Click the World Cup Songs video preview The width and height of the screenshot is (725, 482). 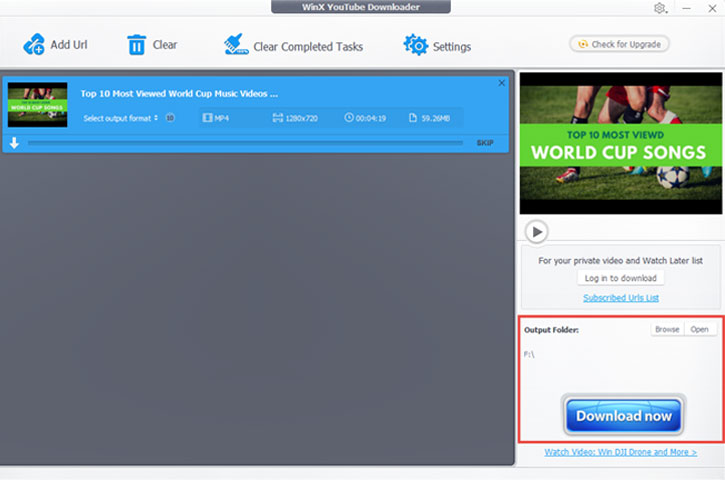tap(621, 143)
